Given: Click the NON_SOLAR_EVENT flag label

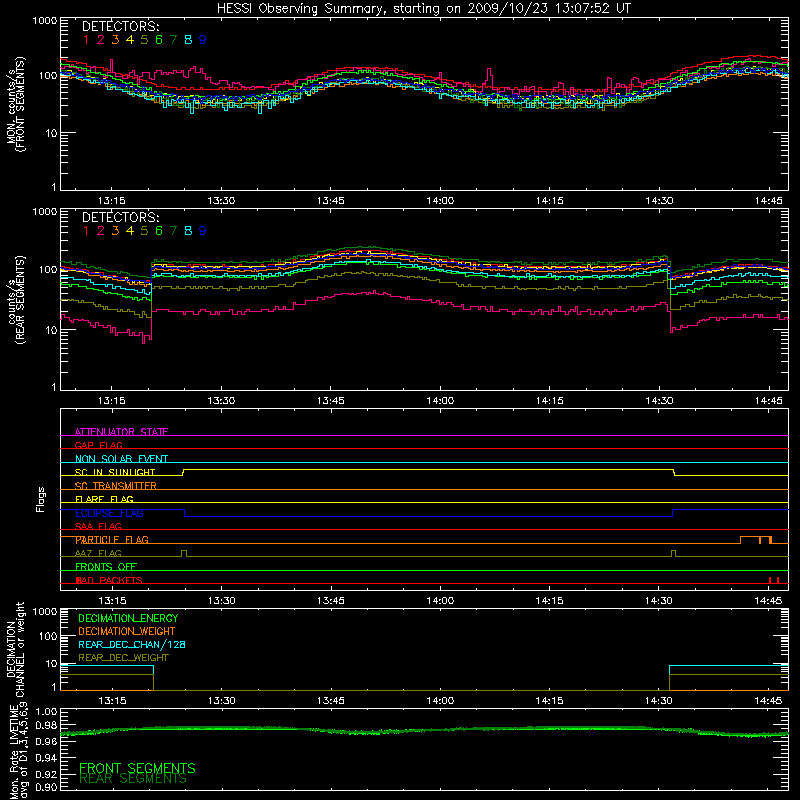Looking at the screenshot, I should (x=121, y=459).
